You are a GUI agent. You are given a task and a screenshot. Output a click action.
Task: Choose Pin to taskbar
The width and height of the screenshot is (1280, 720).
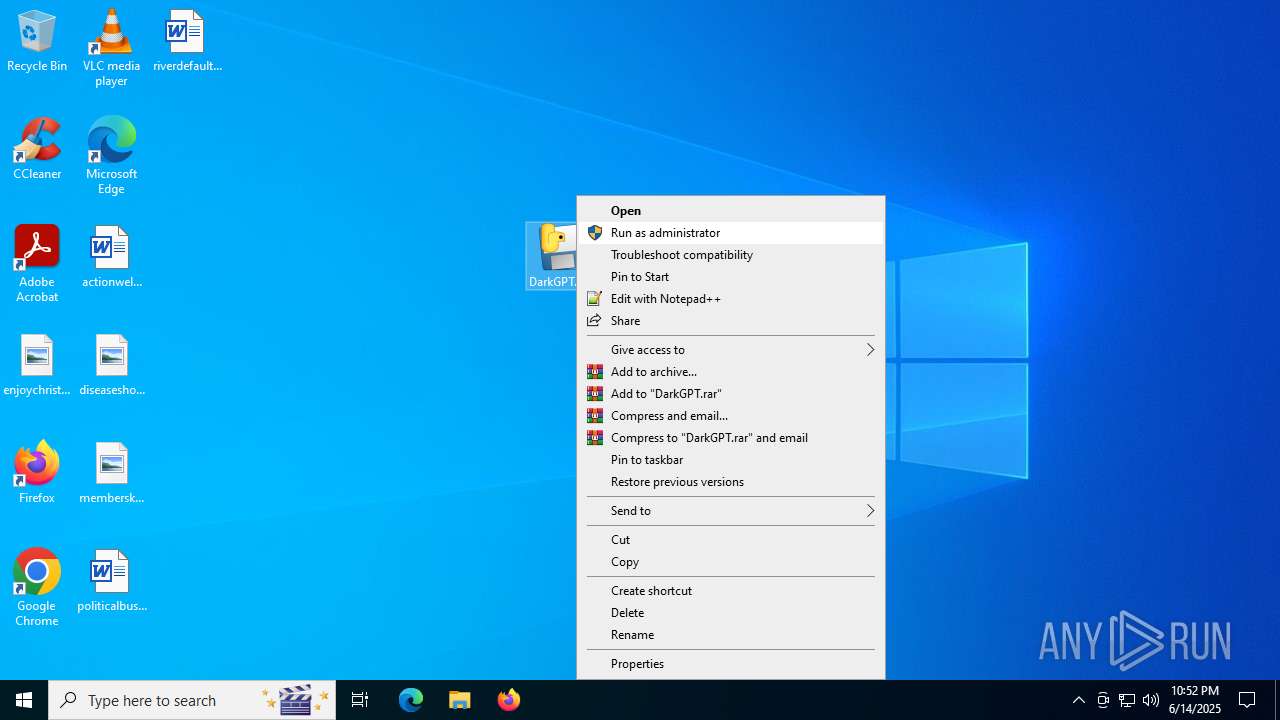(730, 459)
